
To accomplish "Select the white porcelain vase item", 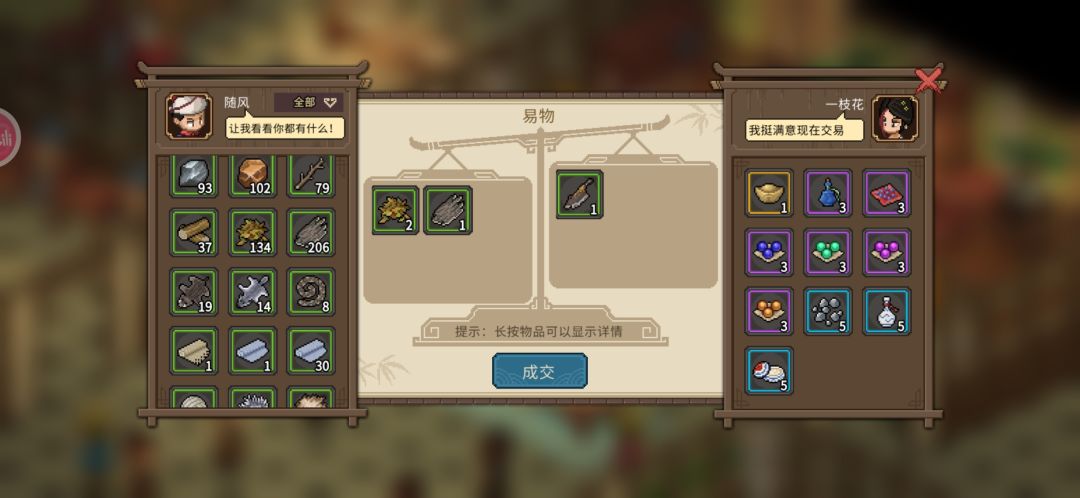I will pos(887,311).
